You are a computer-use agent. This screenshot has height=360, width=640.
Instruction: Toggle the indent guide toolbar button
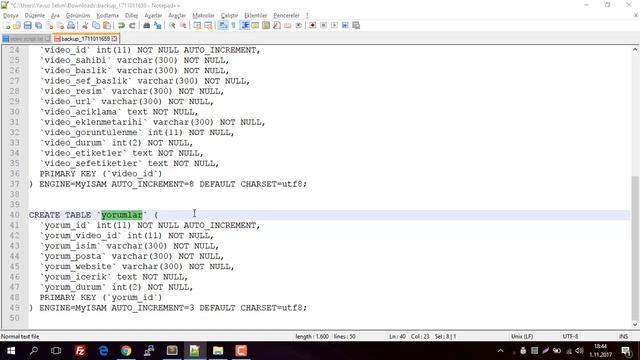[245, 25]
